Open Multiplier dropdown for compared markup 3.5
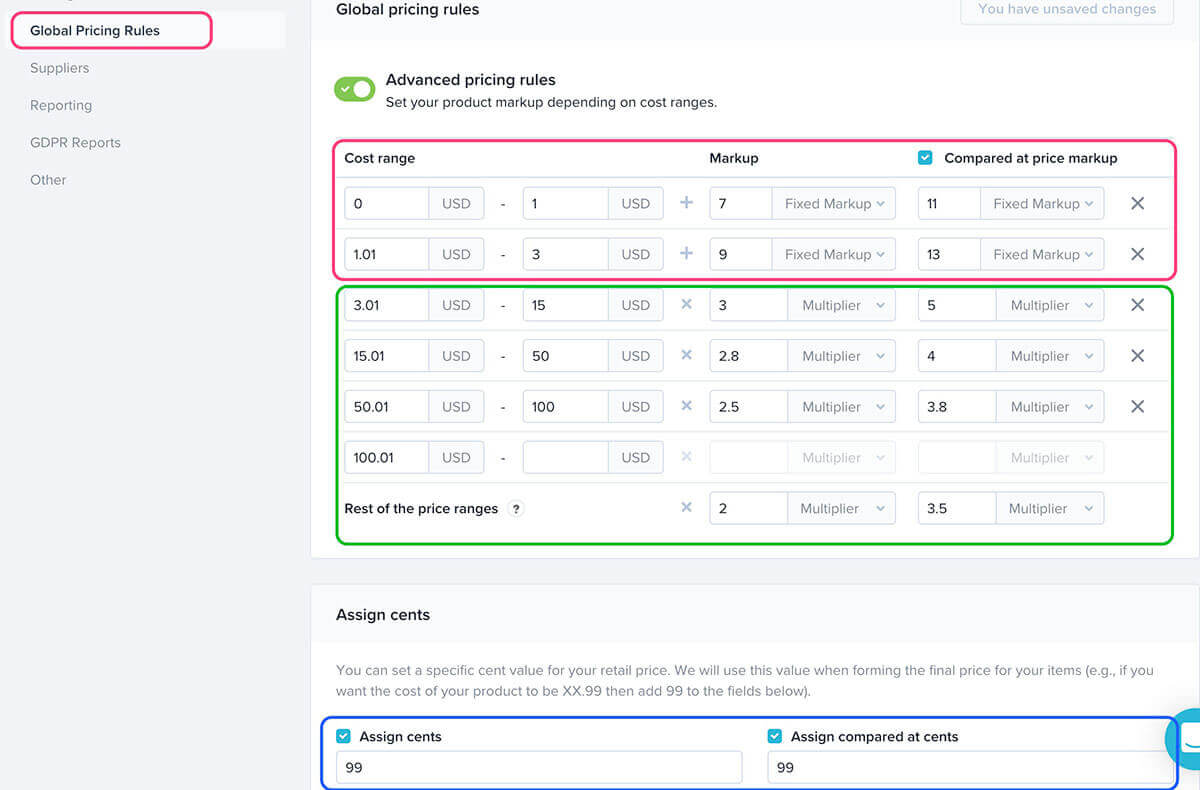This screenshot has height=790, width=1200. tap(1050, 508)
